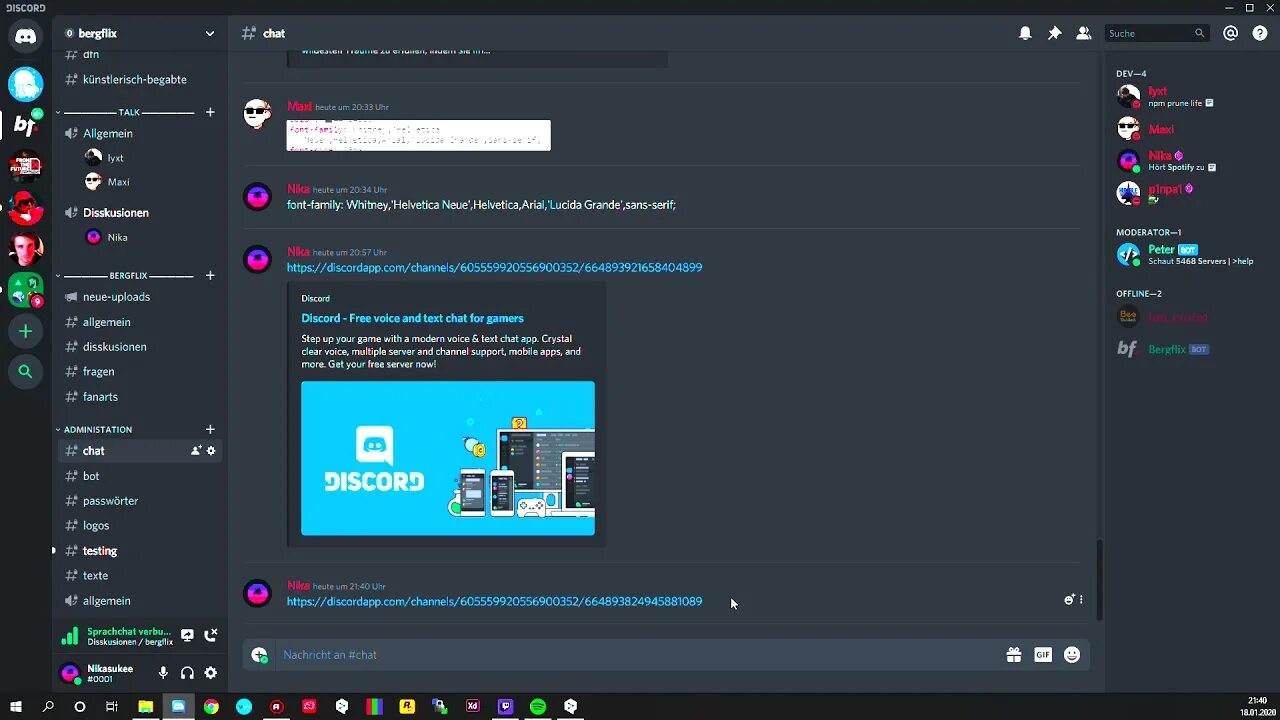Add reaction to Nika's last message
This screenshot has width=1280, height=720.
click(1069, 600)
